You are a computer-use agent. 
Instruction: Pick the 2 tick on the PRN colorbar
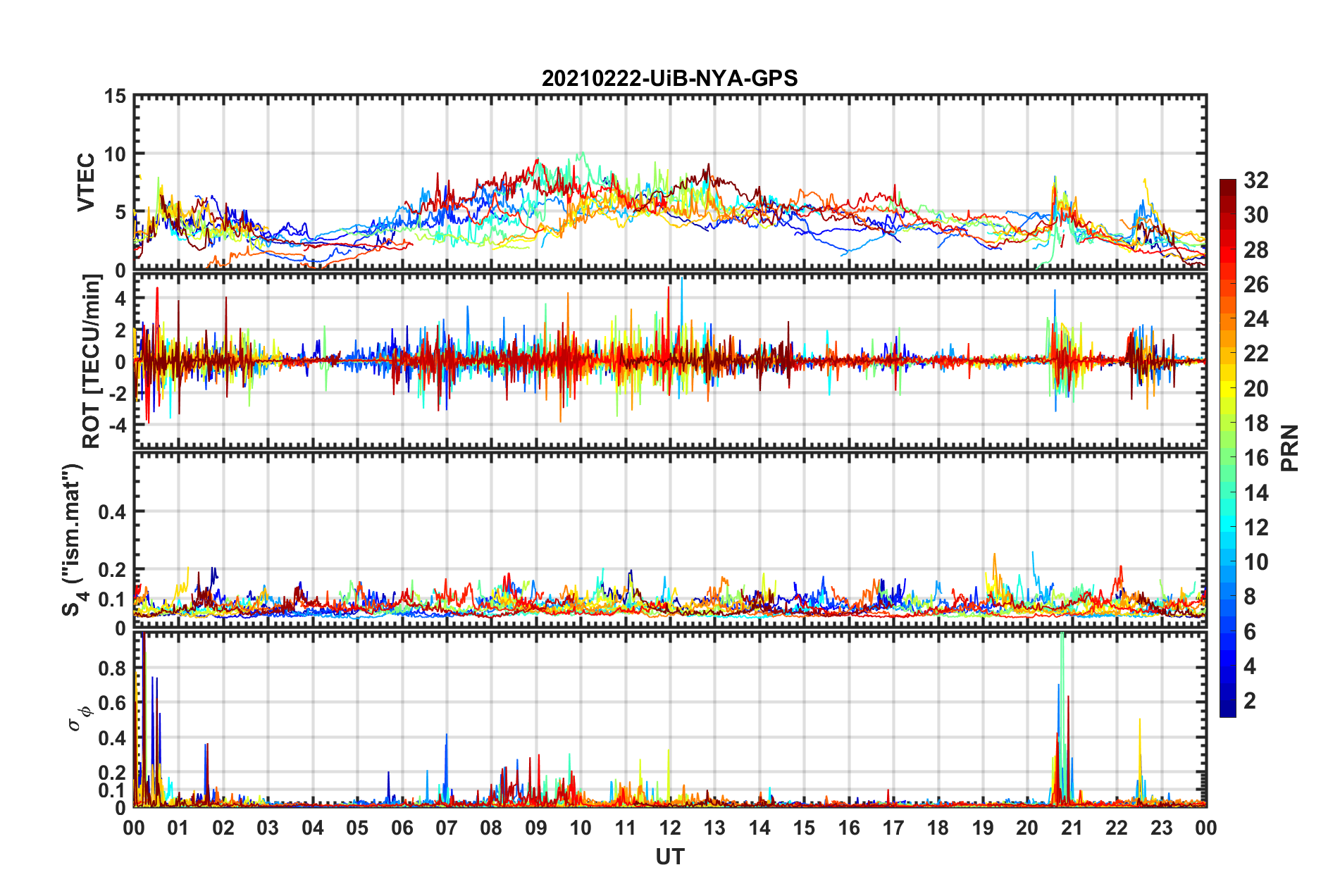pyautogui.click(x=1250, y=701)
